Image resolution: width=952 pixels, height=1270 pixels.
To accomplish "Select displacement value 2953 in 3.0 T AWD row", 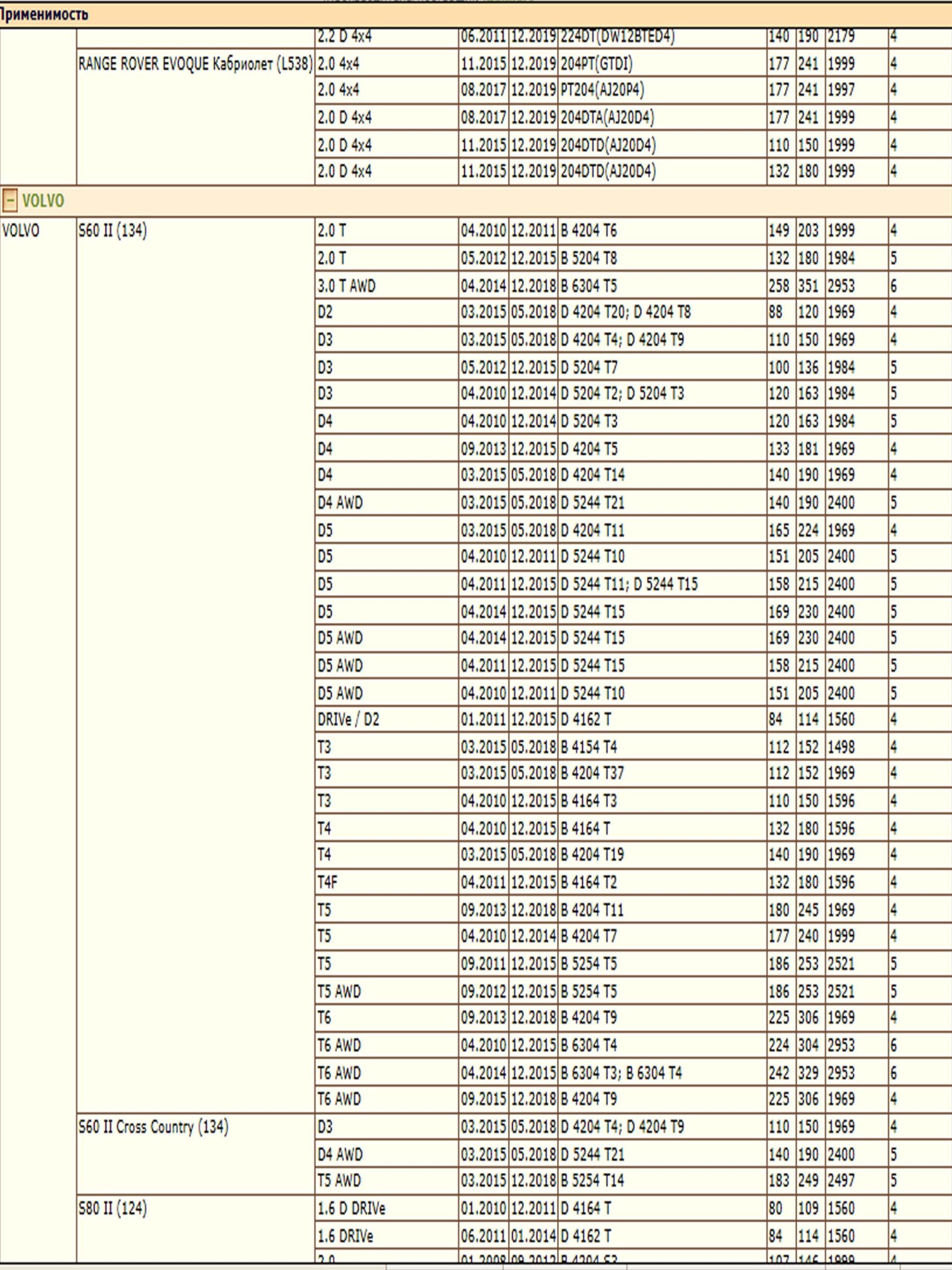I will tap(841, 286).
